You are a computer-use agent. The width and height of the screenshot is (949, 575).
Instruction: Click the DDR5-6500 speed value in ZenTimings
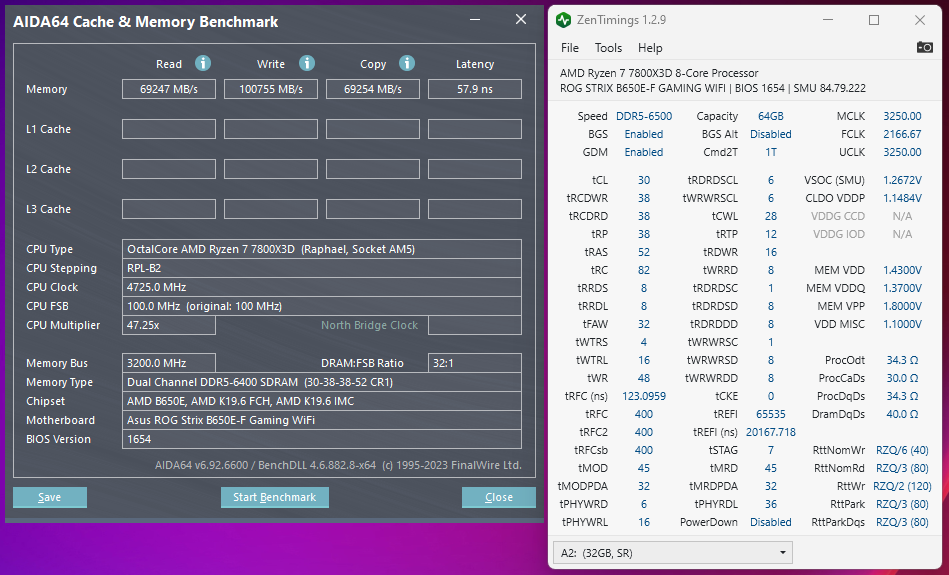coord(644,116)
